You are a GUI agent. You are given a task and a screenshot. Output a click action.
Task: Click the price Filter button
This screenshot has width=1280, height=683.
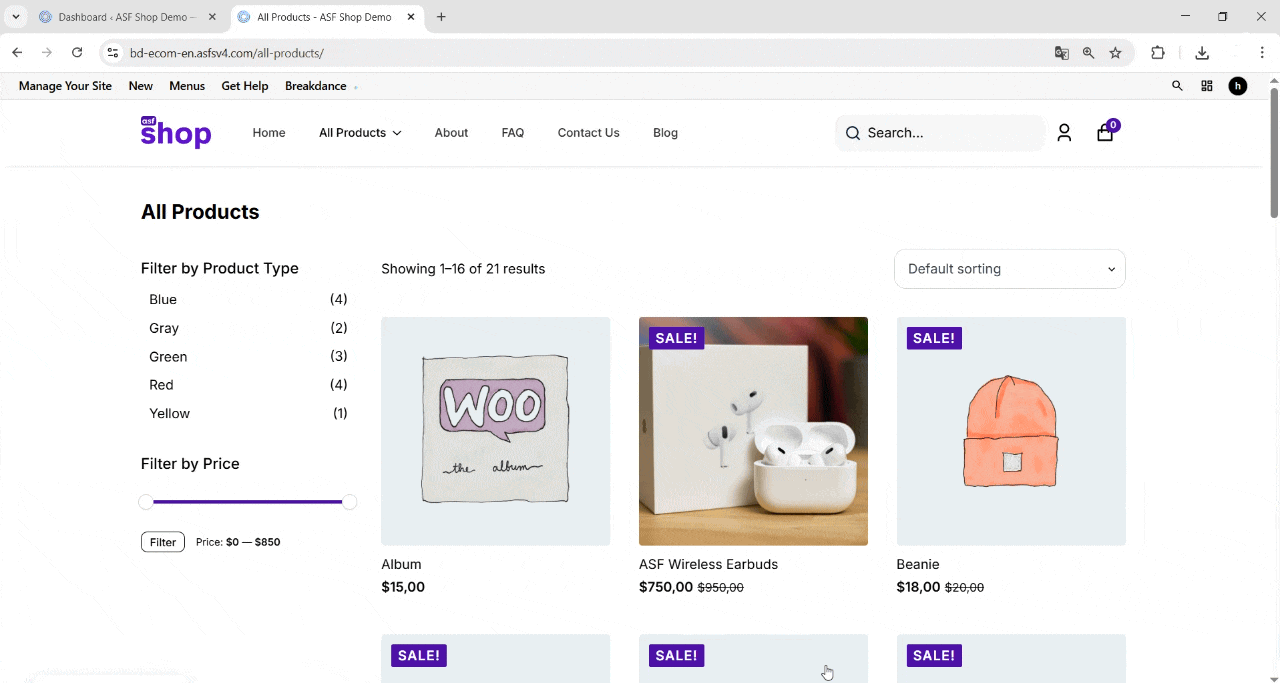[163, 542]
